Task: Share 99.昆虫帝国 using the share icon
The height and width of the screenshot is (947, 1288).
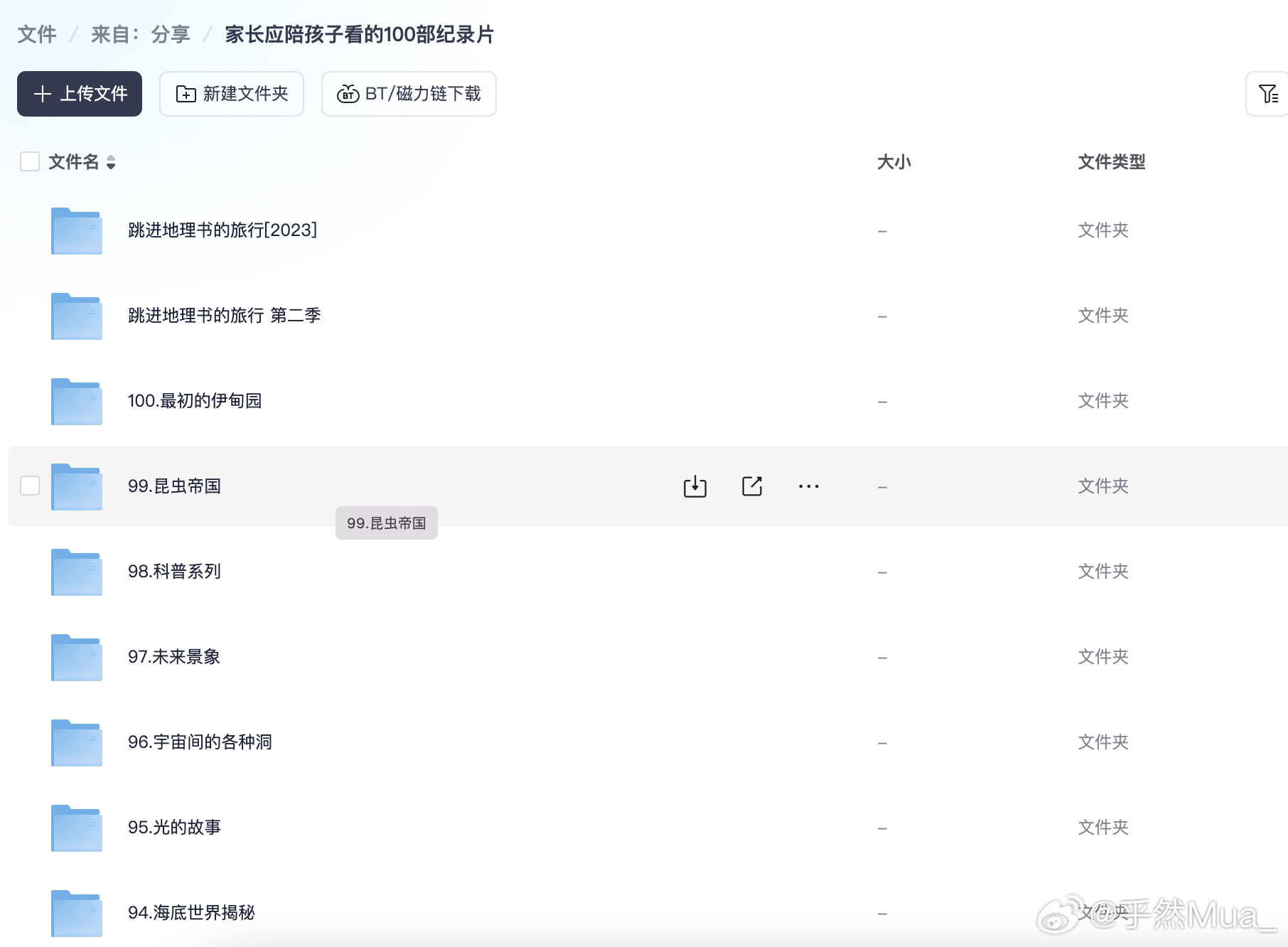Action: [x=752, y=486]
